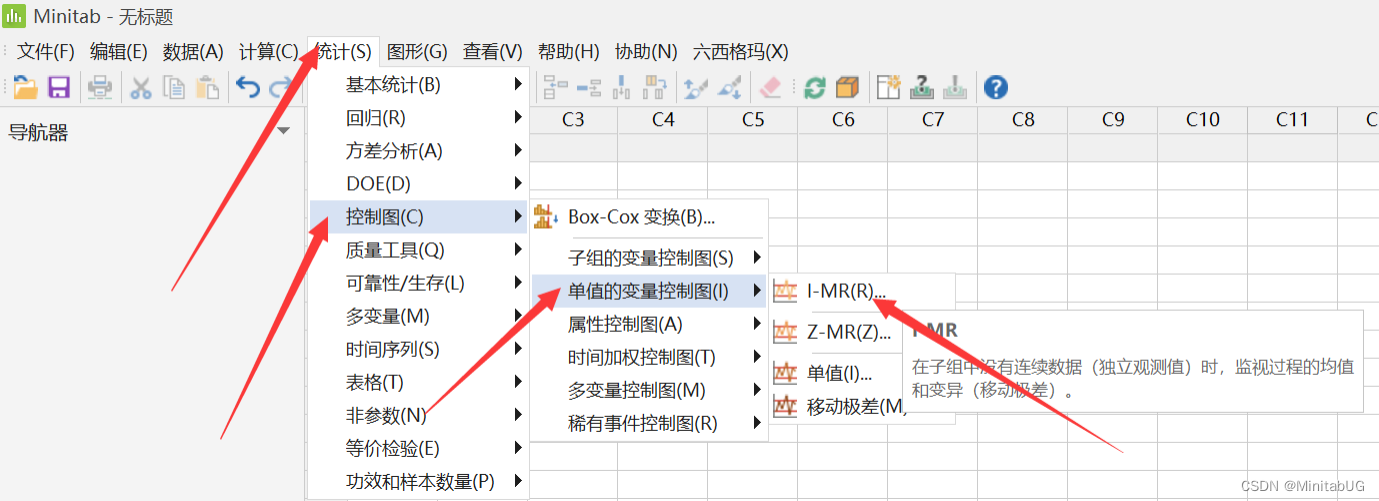The height and width of the screenshot is (501, 1379).
Task: Expand the 回归(R) submenu
Action: tap(418, 117)
